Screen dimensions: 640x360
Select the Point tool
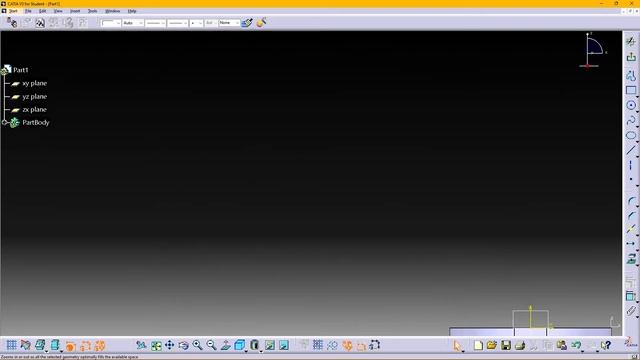click(631, 180)
